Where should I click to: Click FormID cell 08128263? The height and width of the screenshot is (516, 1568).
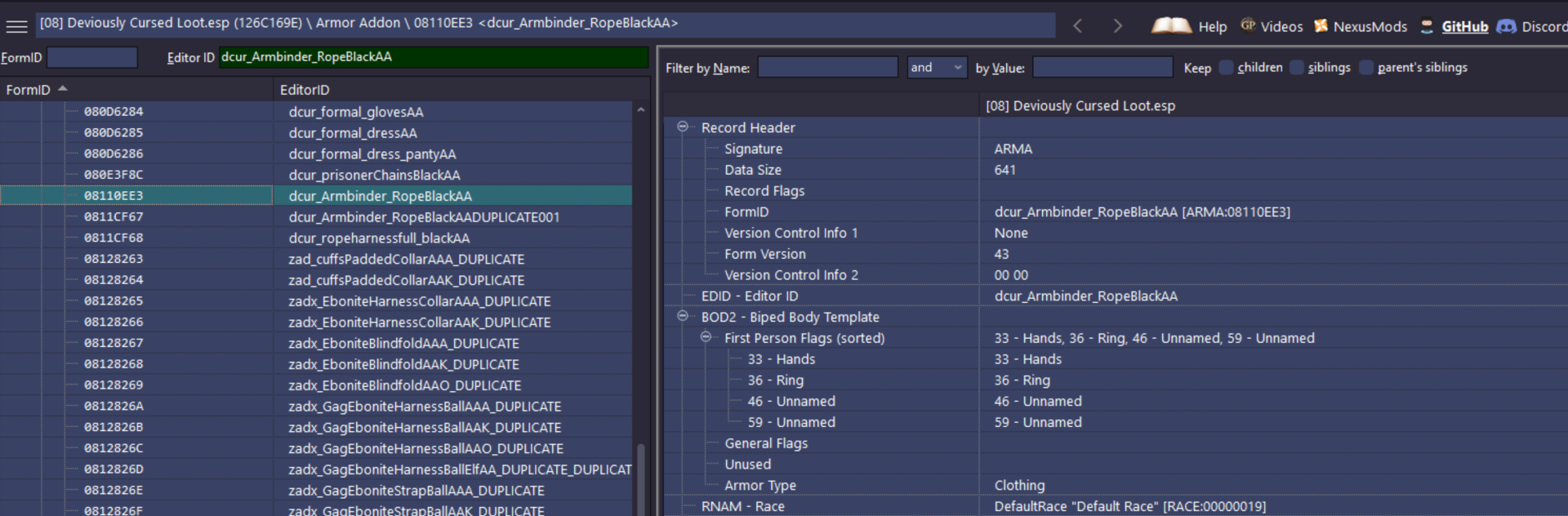(x=114, y=259)
